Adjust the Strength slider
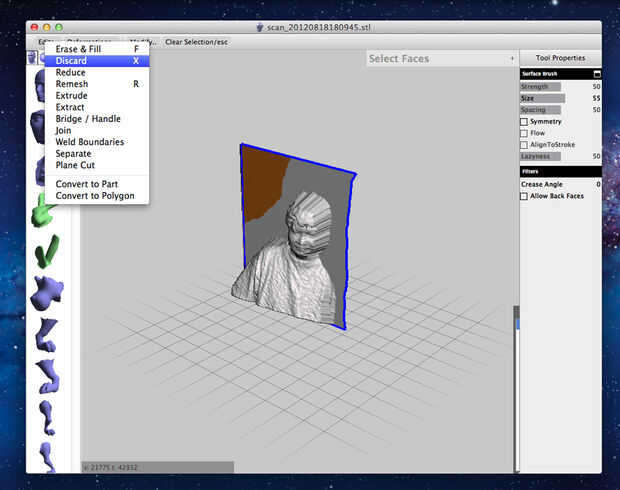The width and height of the screenshot is (620, 490). click(541, 86)
